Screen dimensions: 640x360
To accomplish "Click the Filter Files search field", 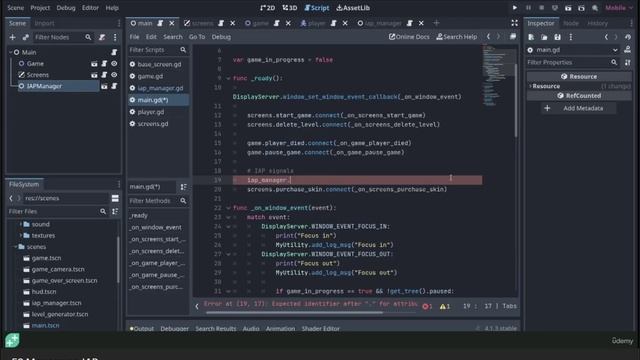I will (x=57, y=211).
